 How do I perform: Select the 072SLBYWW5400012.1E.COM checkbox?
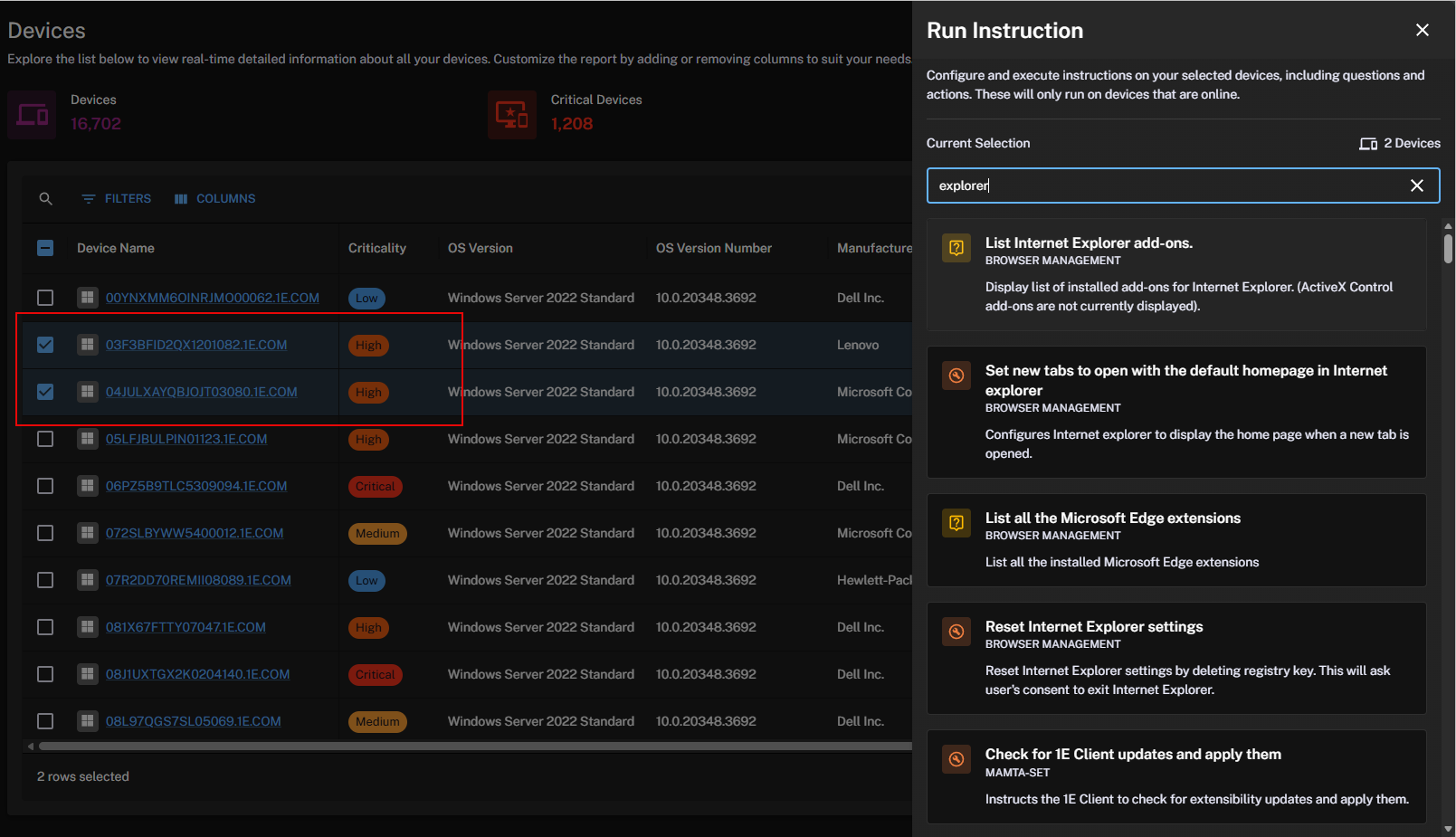45,533
